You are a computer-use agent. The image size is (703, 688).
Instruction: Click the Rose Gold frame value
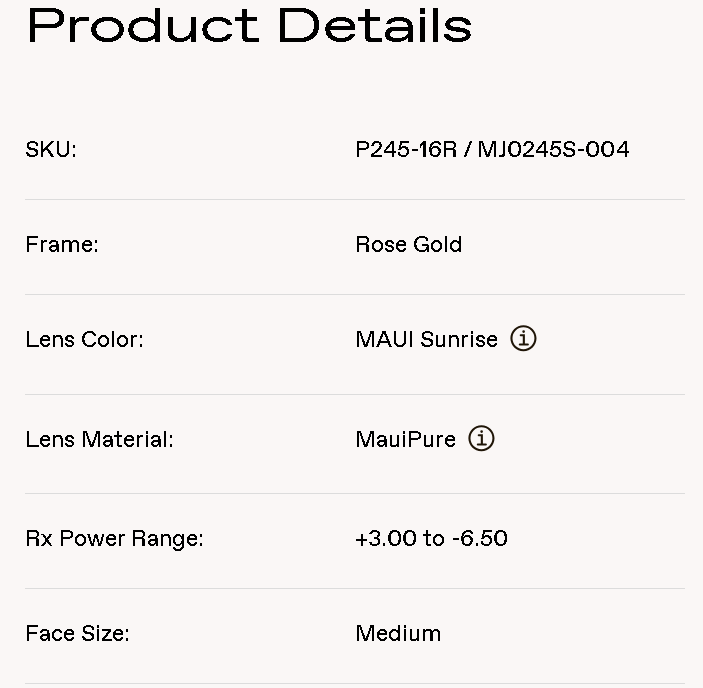pos(408,245)
